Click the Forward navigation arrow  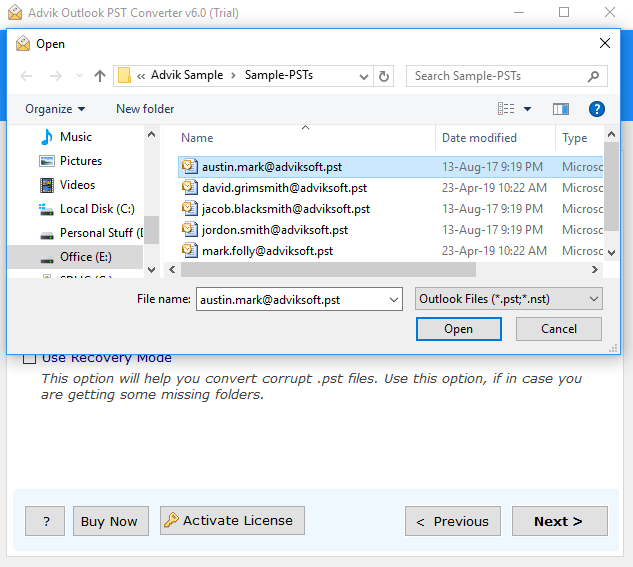pyautogui.click(x=55, y=76)
